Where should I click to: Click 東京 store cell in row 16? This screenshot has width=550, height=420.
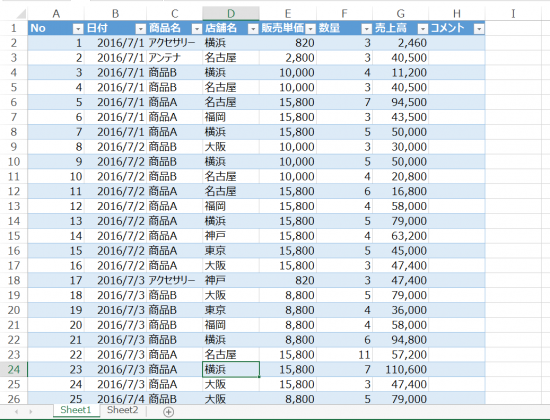231,251
